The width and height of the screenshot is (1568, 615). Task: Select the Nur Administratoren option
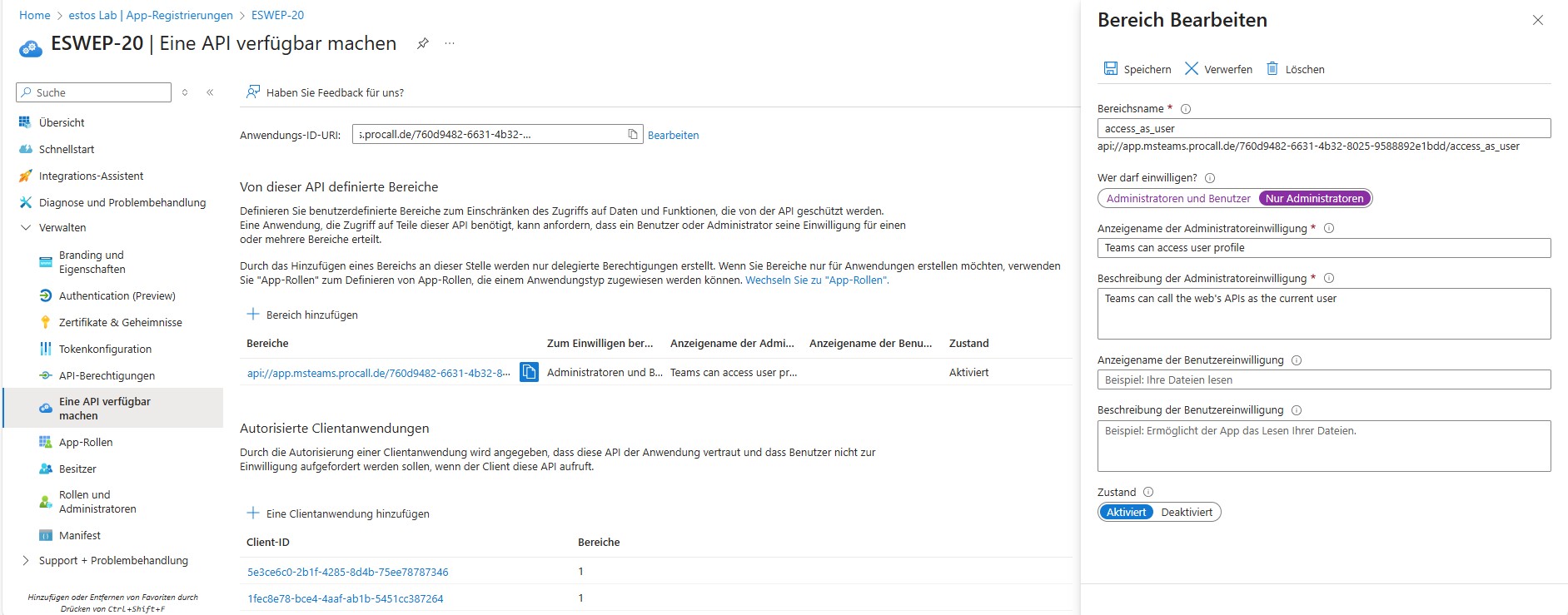(1314, 198)
